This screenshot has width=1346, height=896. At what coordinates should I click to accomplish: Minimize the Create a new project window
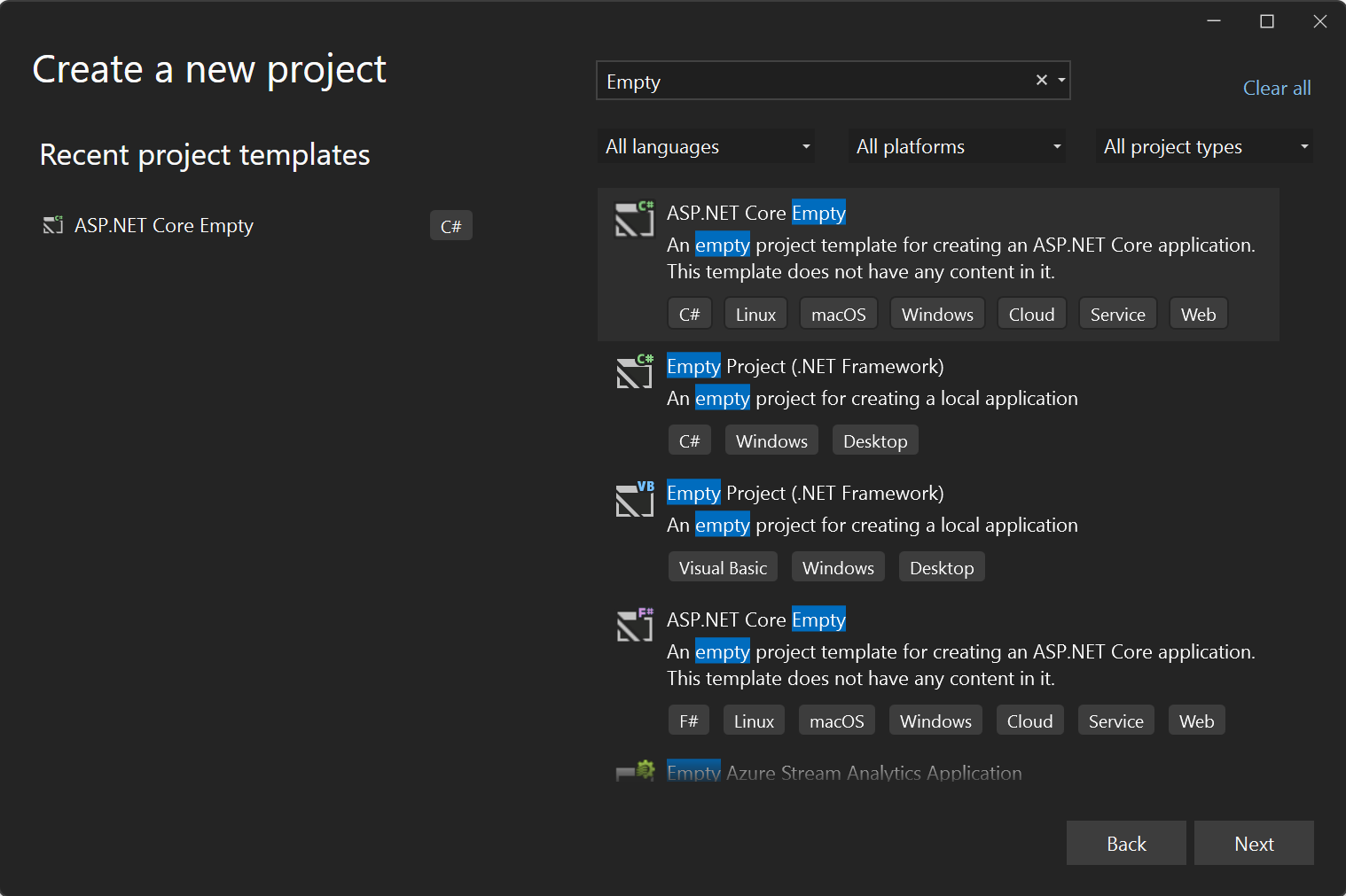click(1214, 21)
